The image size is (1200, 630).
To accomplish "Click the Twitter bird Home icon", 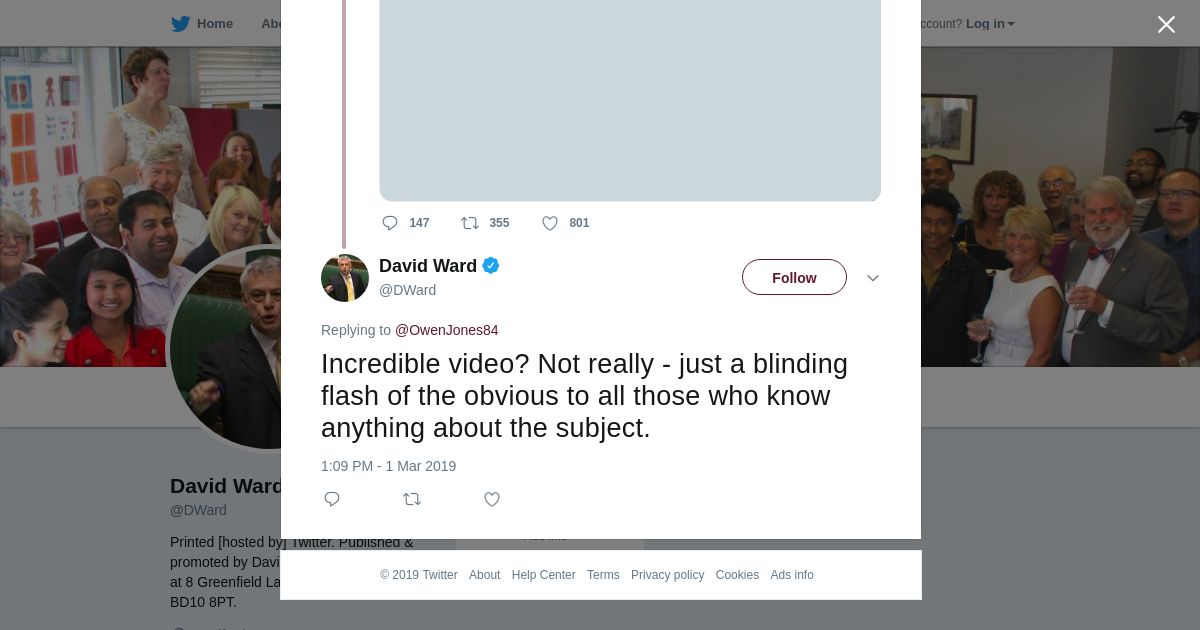I will pyautogui.click(x=181, y=24).
